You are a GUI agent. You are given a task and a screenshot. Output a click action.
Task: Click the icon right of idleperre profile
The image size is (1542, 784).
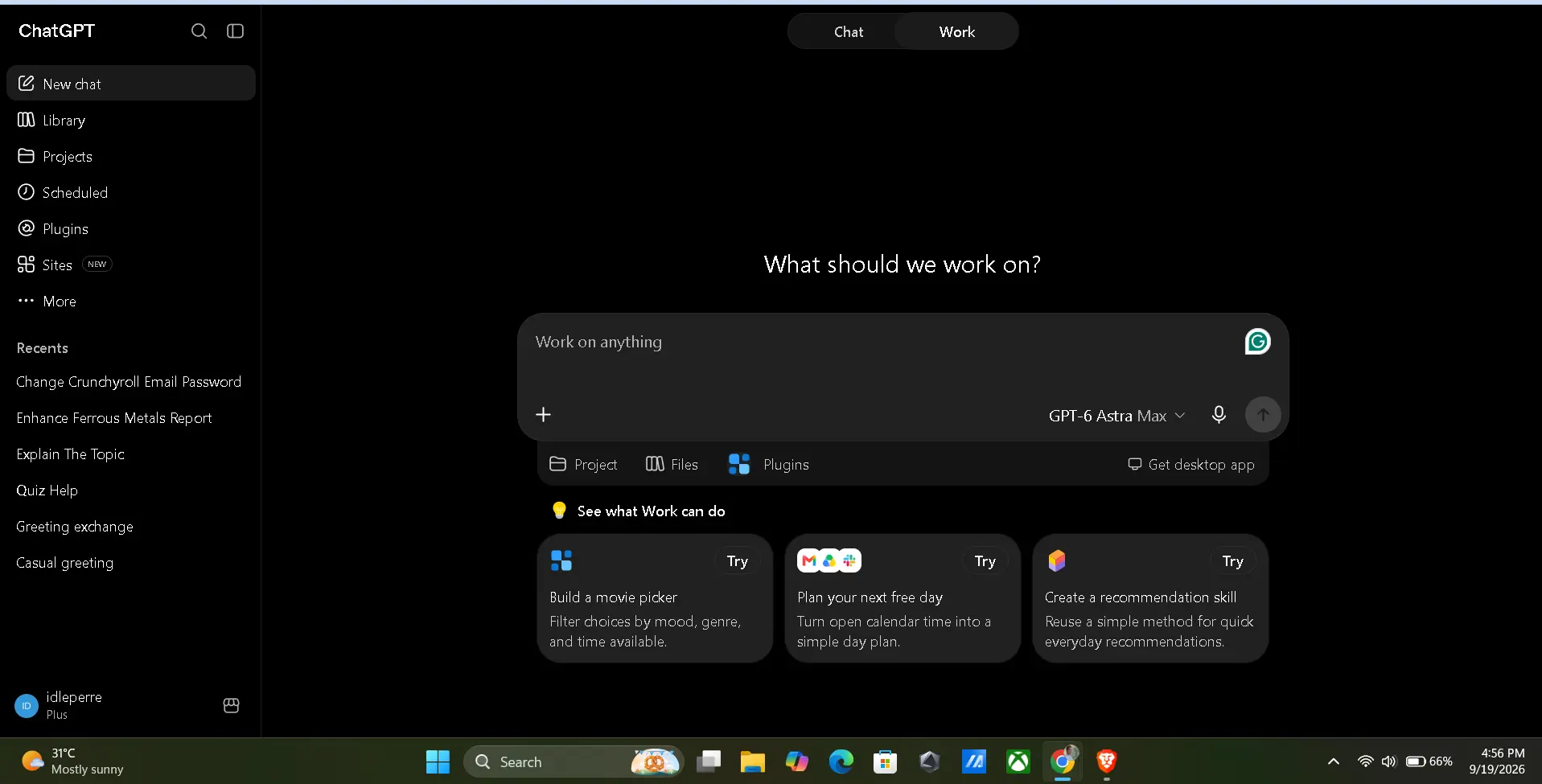(231, 705)
